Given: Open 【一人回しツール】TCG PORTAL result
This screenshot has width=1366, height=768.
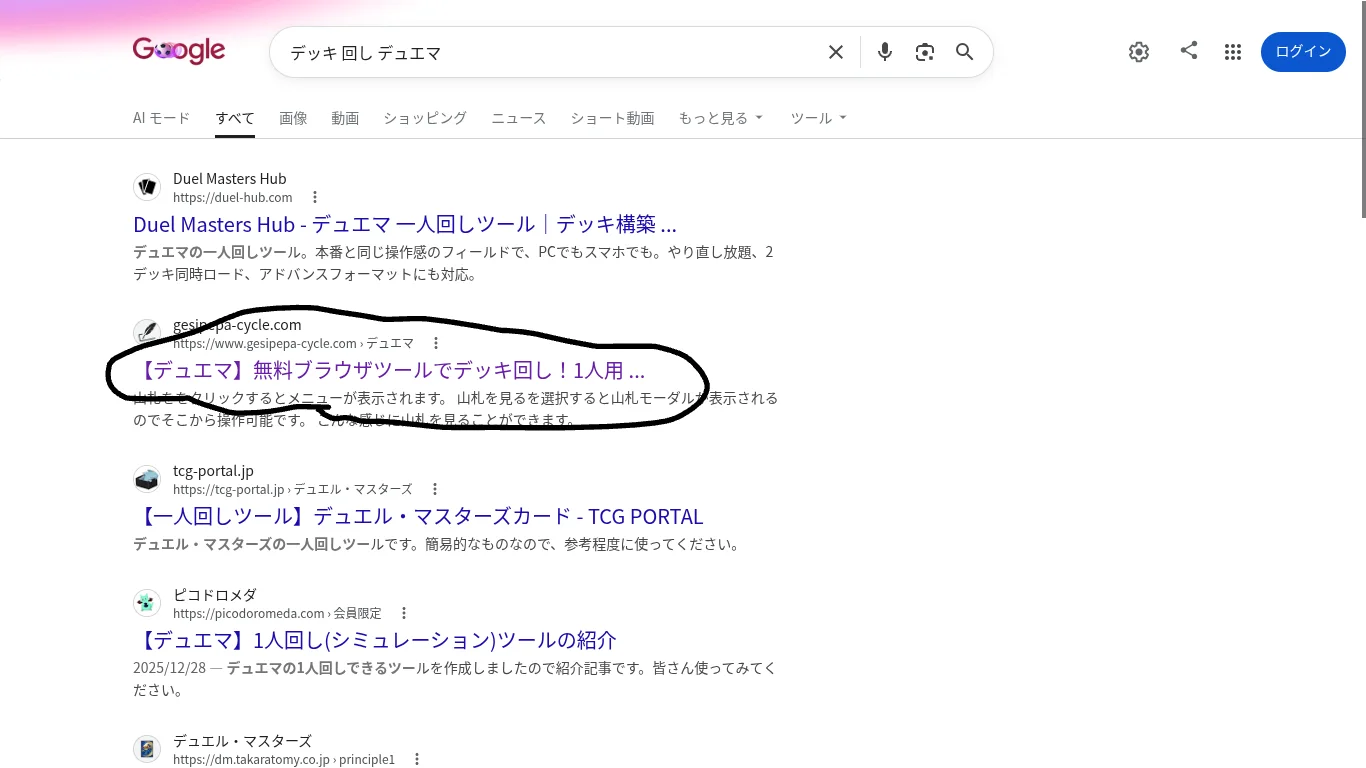Looking at the screenshot, I should tap(418, 516).
